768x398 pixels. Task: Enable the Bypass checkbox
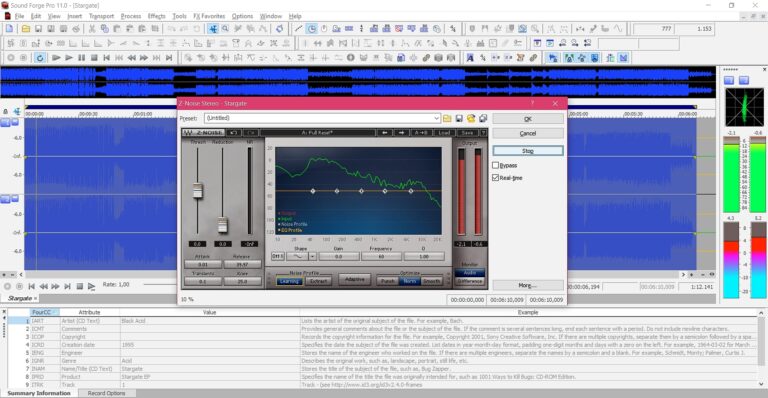pyautogui.click(x=496, y=165)
